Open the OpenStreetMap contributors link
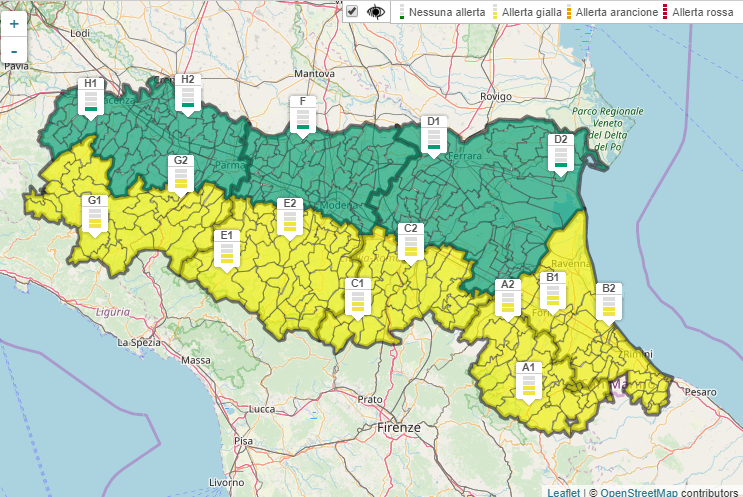Image resolution: width=743 pixels, height=497 pixels. [634, 491]
